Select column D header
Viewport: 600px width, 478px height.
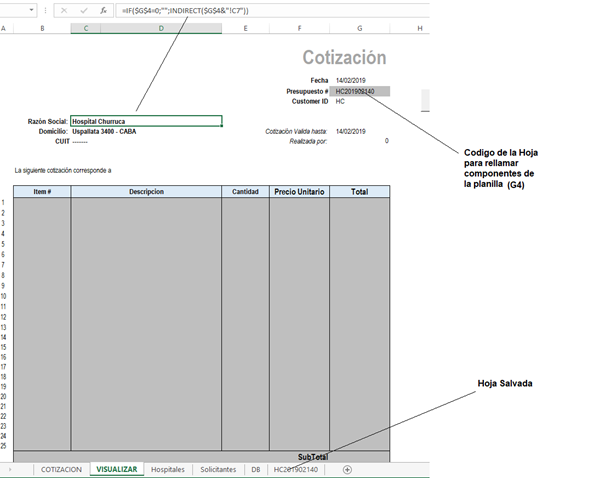pos(161,28)
